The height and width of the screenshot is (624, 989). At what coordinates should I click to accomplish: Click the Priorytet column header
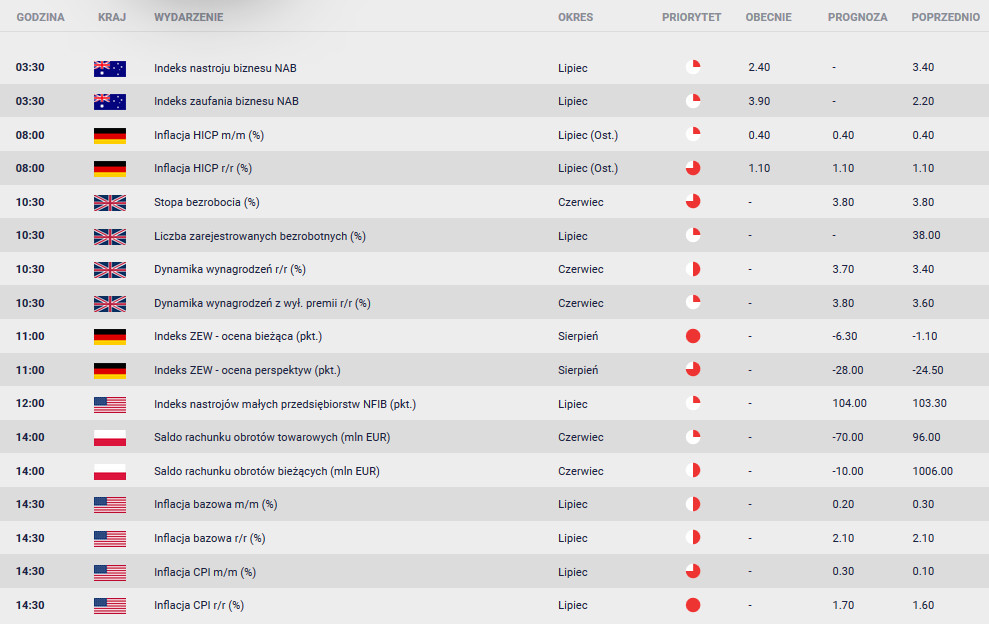click(x=691, y=18)
